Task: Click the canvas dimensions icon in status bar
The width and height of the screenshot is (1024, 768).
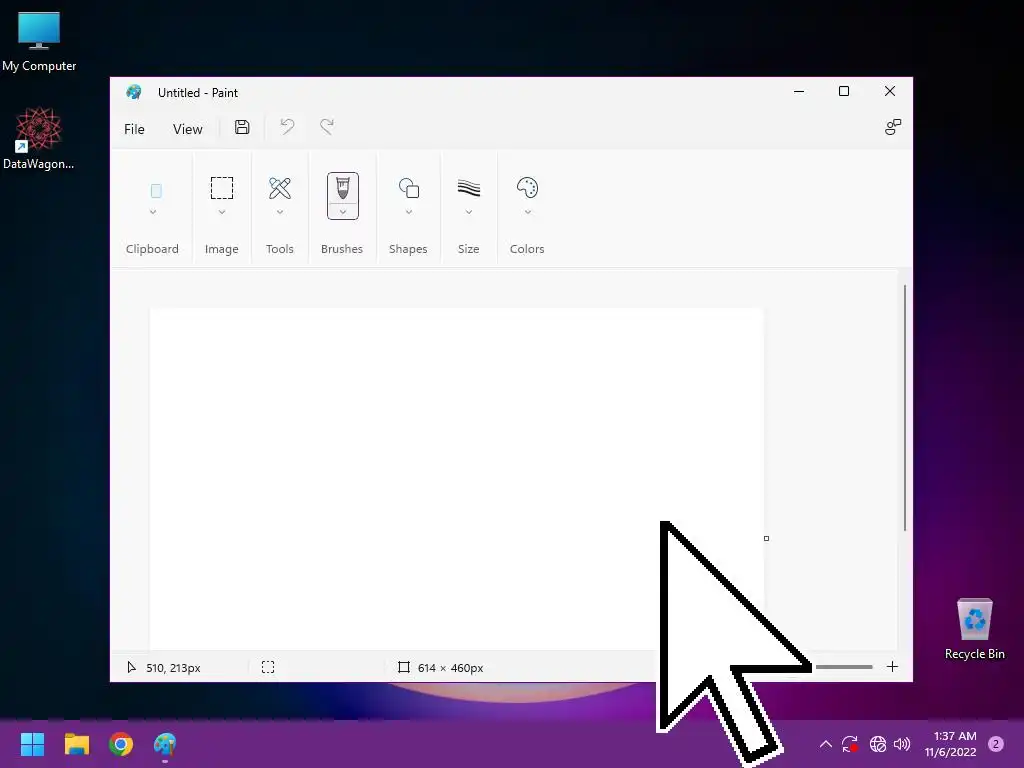Action: [x=404, y=667]
